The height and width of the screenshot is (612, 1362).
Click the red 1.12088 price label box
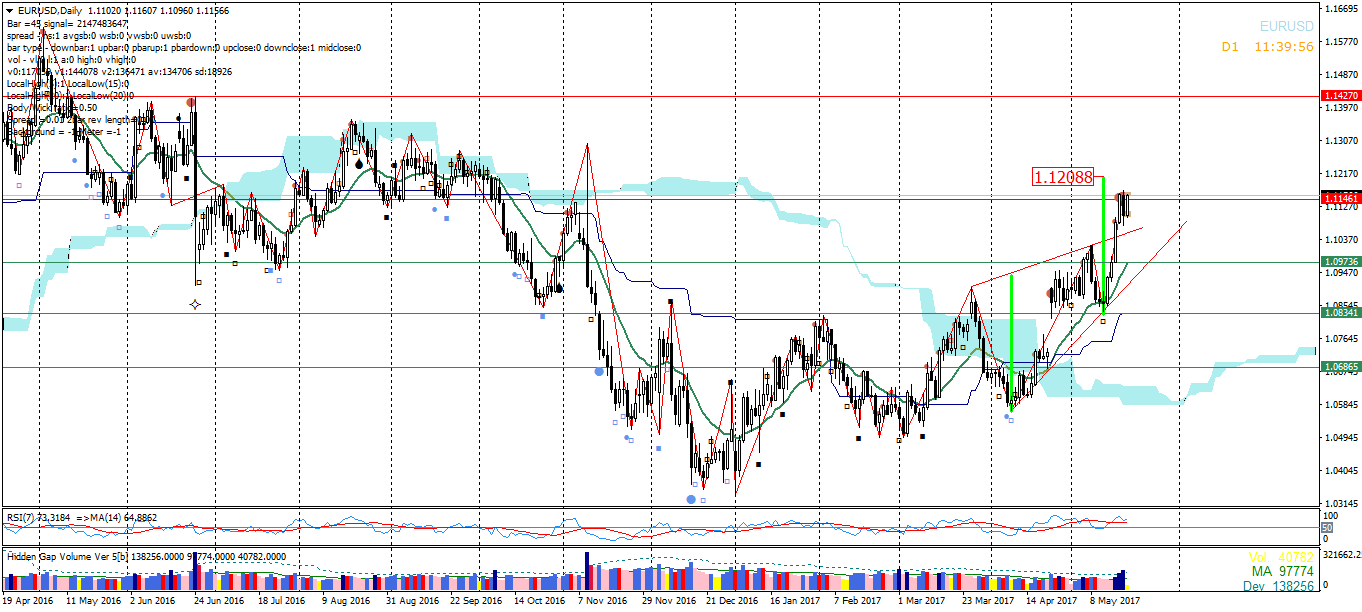click(x=1063, y=177)
